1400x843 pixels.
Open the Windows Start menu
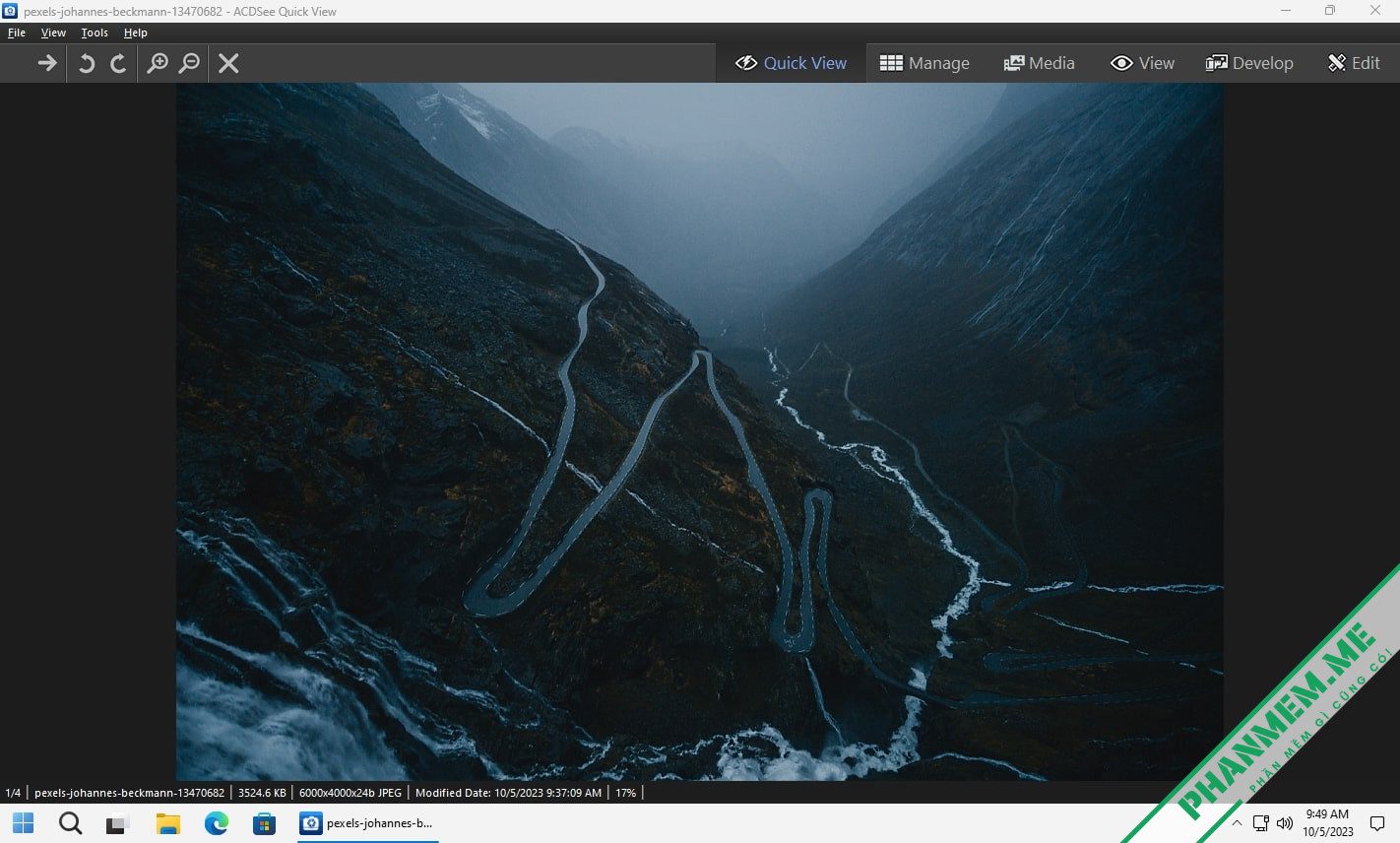[x=23, y=823]
